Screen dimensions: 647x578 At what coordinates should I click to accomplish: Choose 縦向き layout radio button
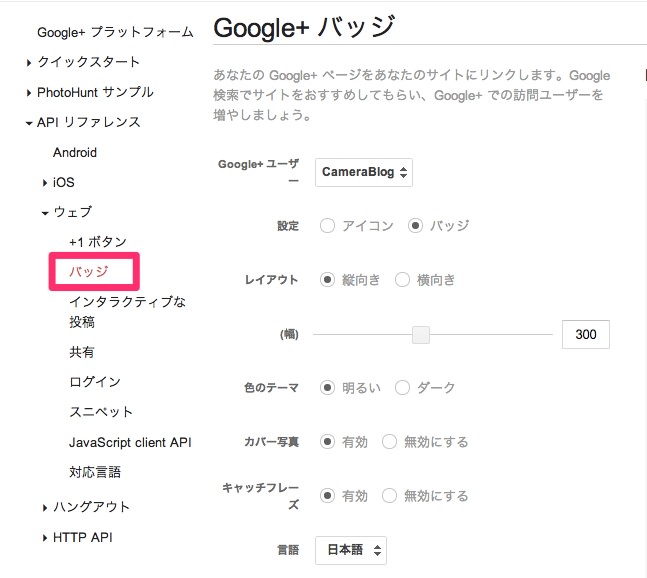[x=327, y=280]
